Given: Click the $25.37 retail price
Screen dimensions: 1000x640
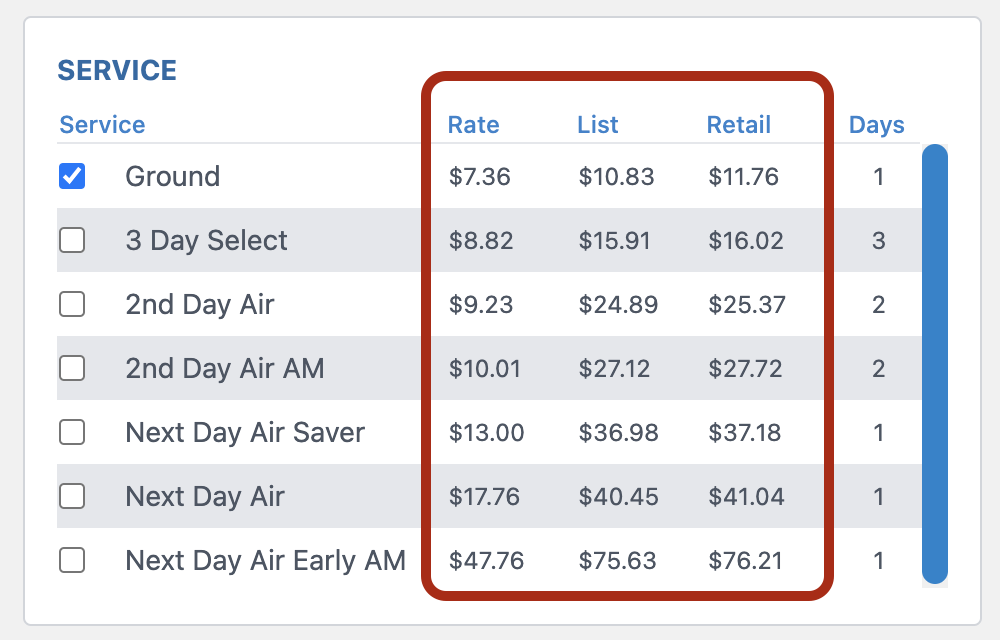Looking at the screenshot, I should tap(747, 305).
